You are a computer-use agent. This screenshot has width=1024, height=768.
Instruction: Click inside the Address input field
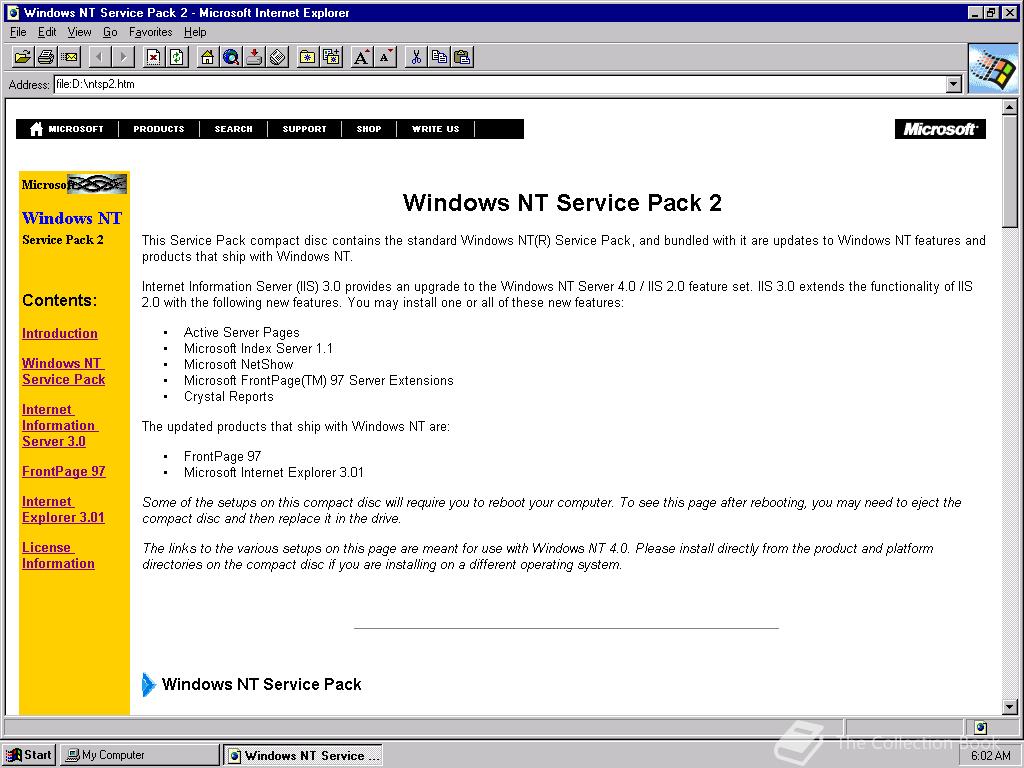click(x=500, y=84)
